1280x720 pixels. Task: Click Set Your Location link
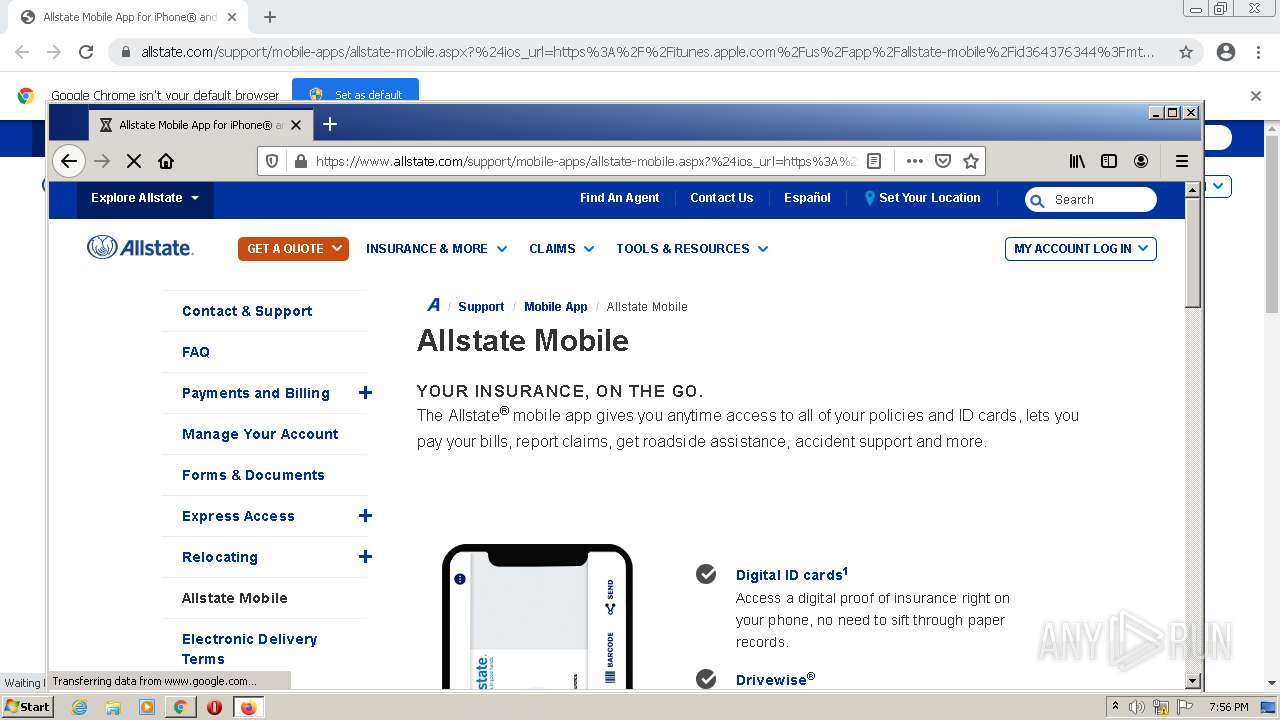[922, 198]
